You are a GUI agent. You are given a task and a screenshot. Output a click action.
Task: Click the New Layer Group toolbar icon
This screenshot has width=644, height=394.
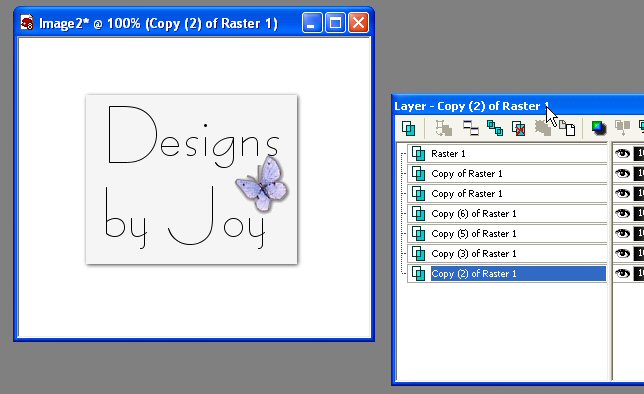point(471,128)
